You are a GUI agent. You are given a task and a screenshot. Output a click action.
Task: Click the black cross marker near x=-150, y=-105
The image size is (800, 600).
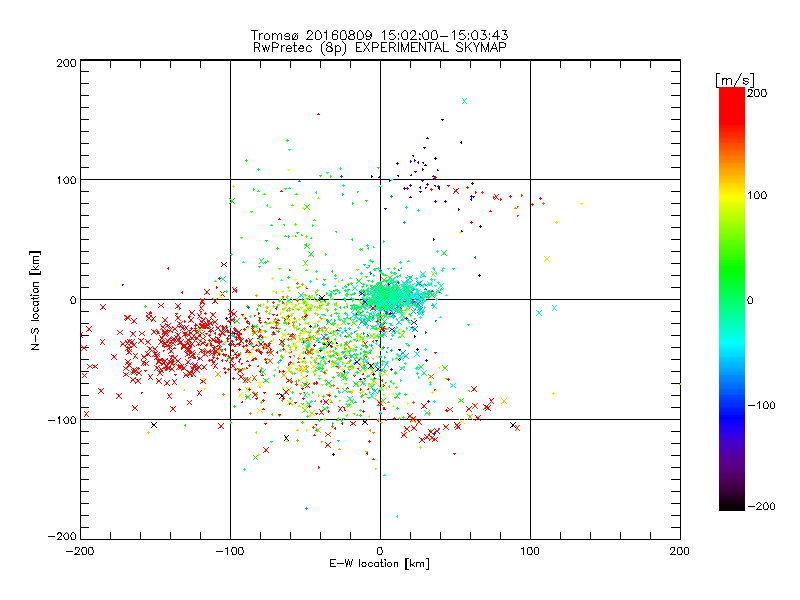coord(154,425)
